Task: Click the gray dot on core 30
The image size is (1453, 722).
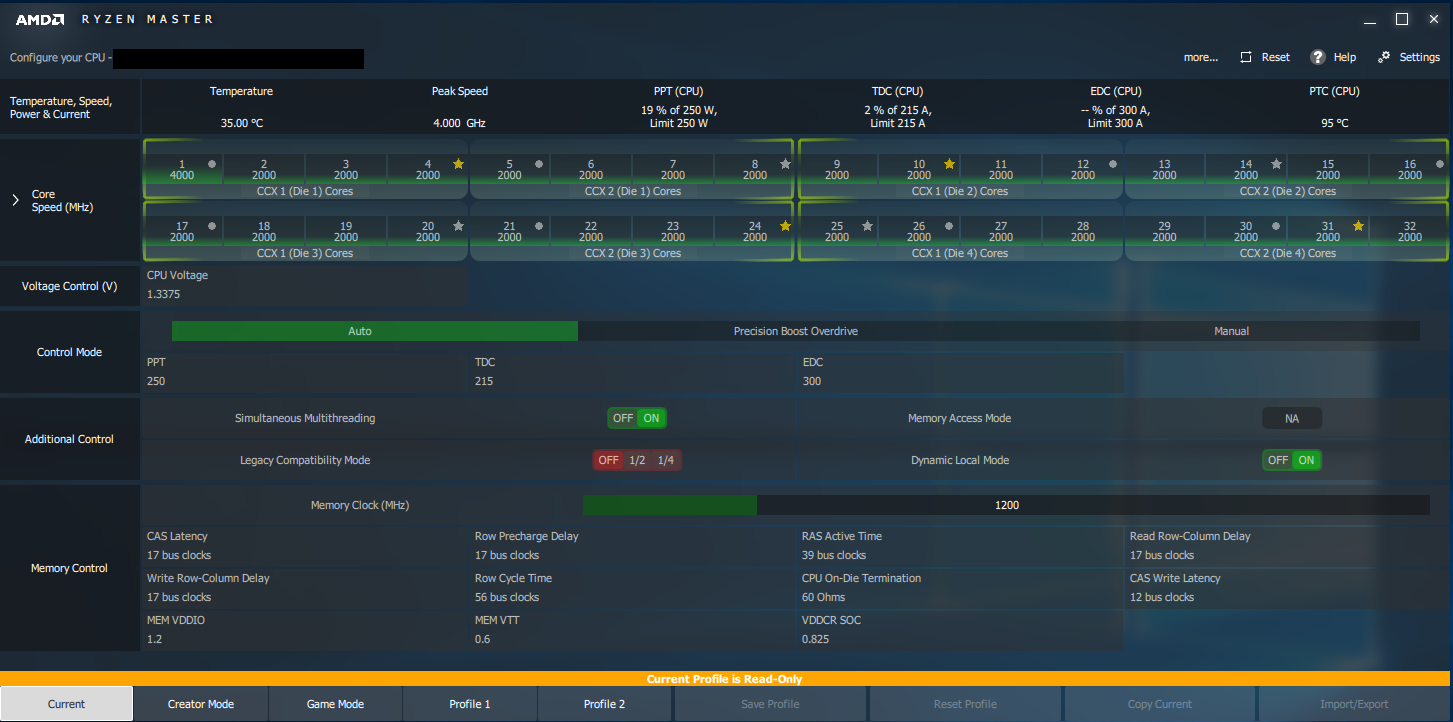Action: tap(1276, 226)
